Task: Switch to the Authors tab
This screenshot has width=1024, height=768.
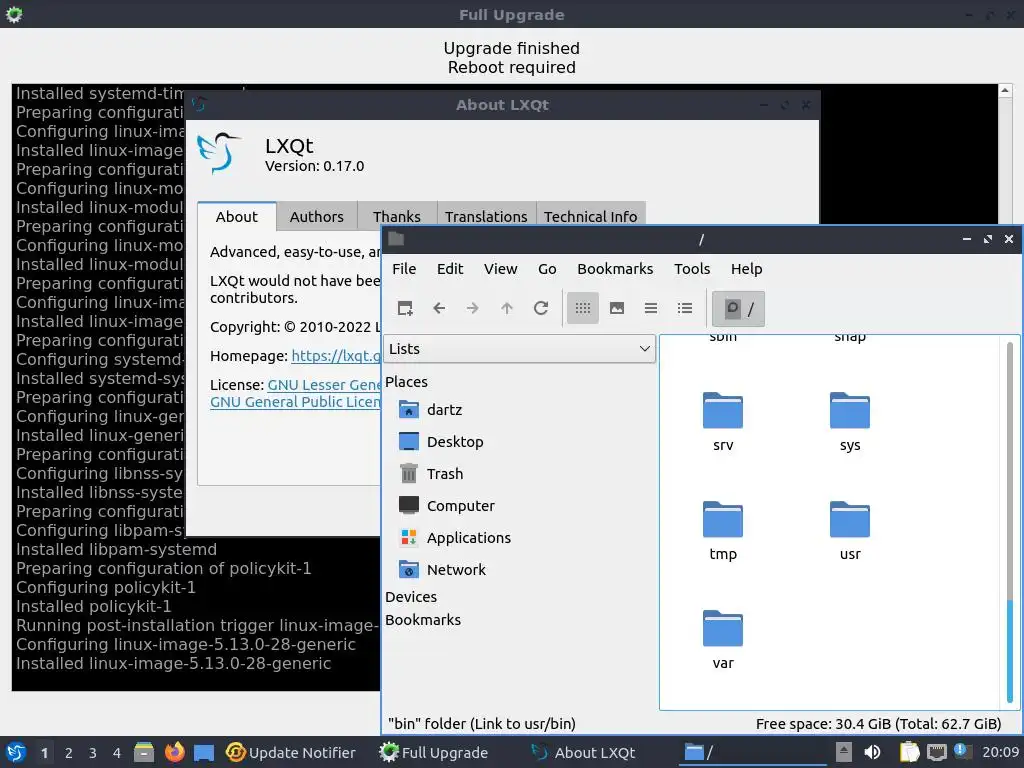Action: (317, 217)
